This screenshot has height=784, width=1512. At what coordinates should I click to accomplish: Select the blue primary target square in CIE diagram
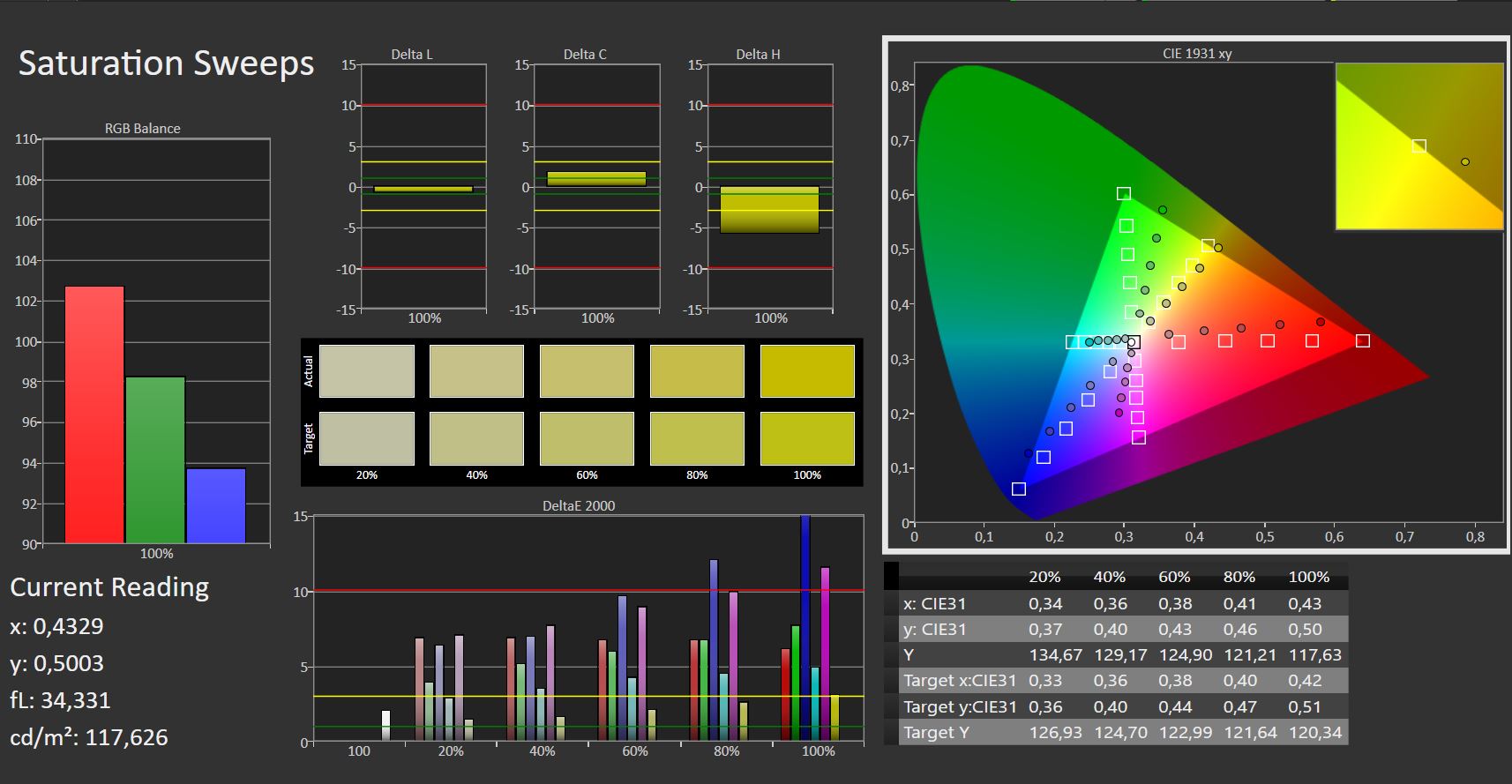tap(1019, 489)
